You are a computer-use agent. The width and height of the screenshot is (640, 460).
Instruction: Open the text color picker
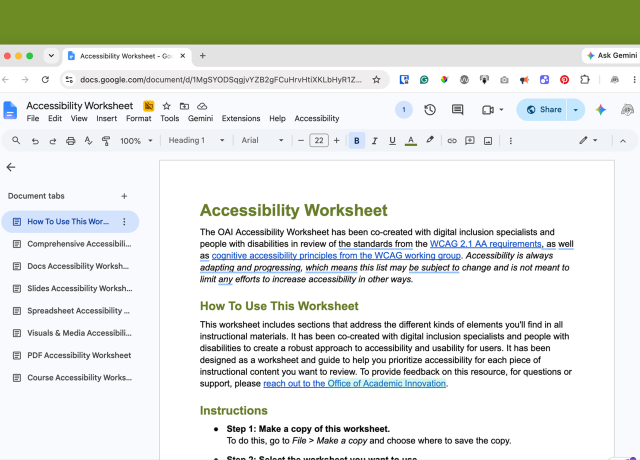pos(411,141)
